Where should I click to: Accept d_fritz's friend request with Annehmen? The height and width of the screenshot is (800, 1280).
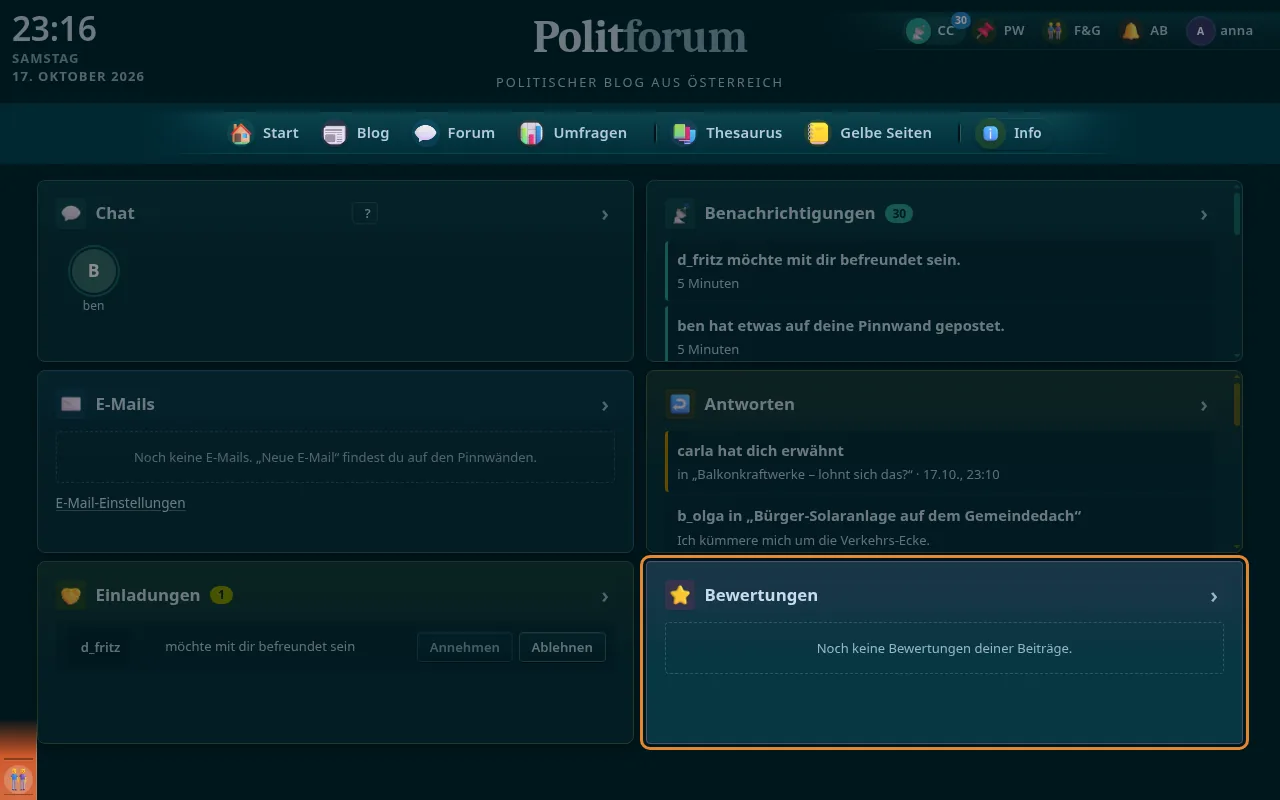[465, 647]
